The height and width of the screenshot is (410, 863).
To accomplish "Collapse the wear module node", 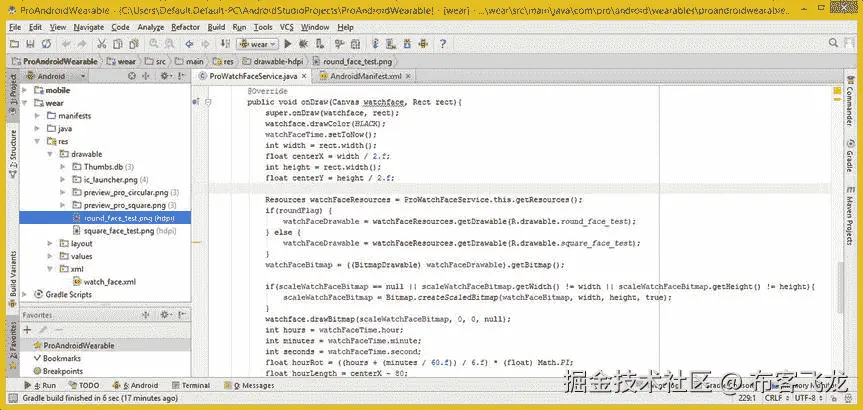I will (x=25, y=103).
